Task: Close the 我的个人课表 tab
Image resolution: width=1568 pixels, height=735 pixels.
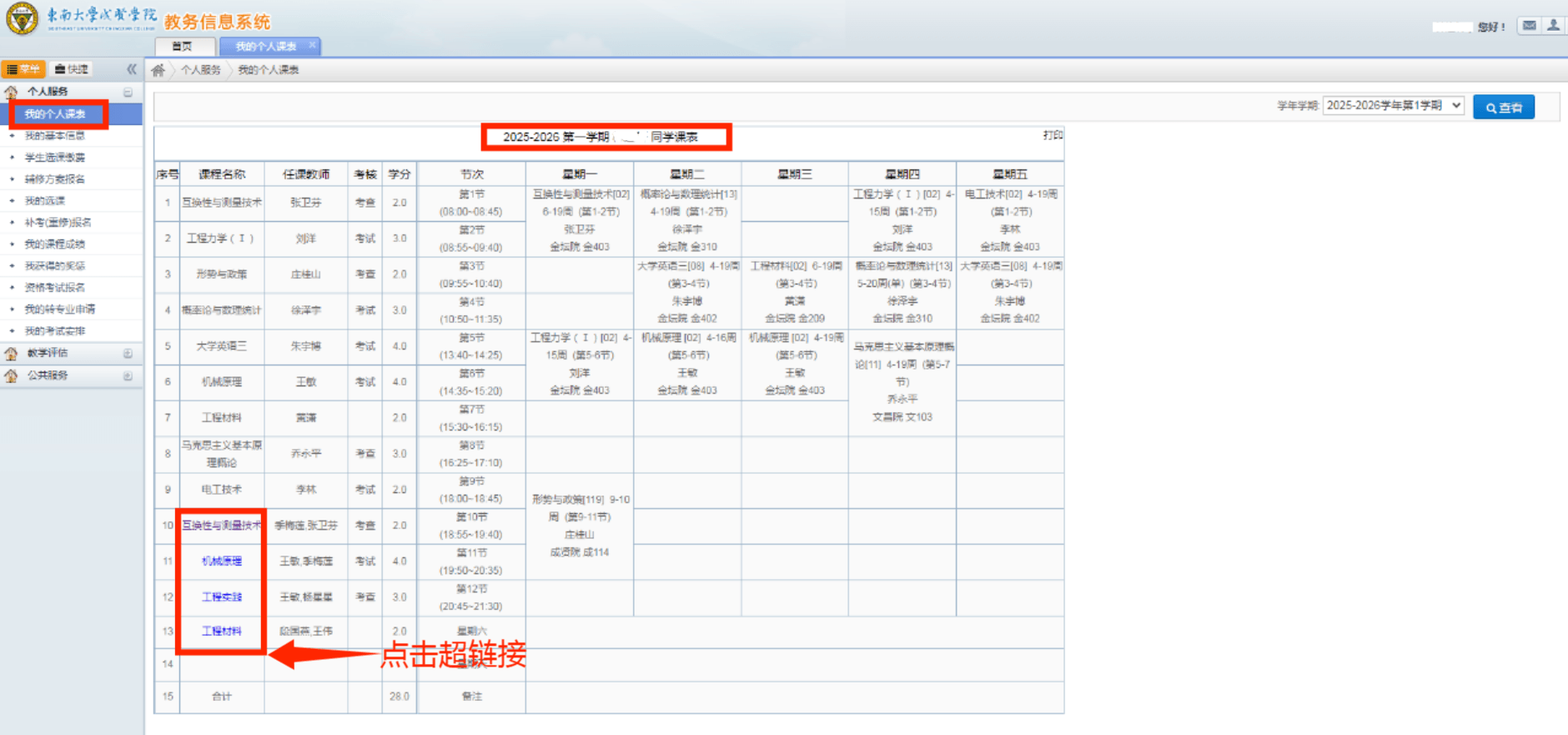Action: pos(313,45)
